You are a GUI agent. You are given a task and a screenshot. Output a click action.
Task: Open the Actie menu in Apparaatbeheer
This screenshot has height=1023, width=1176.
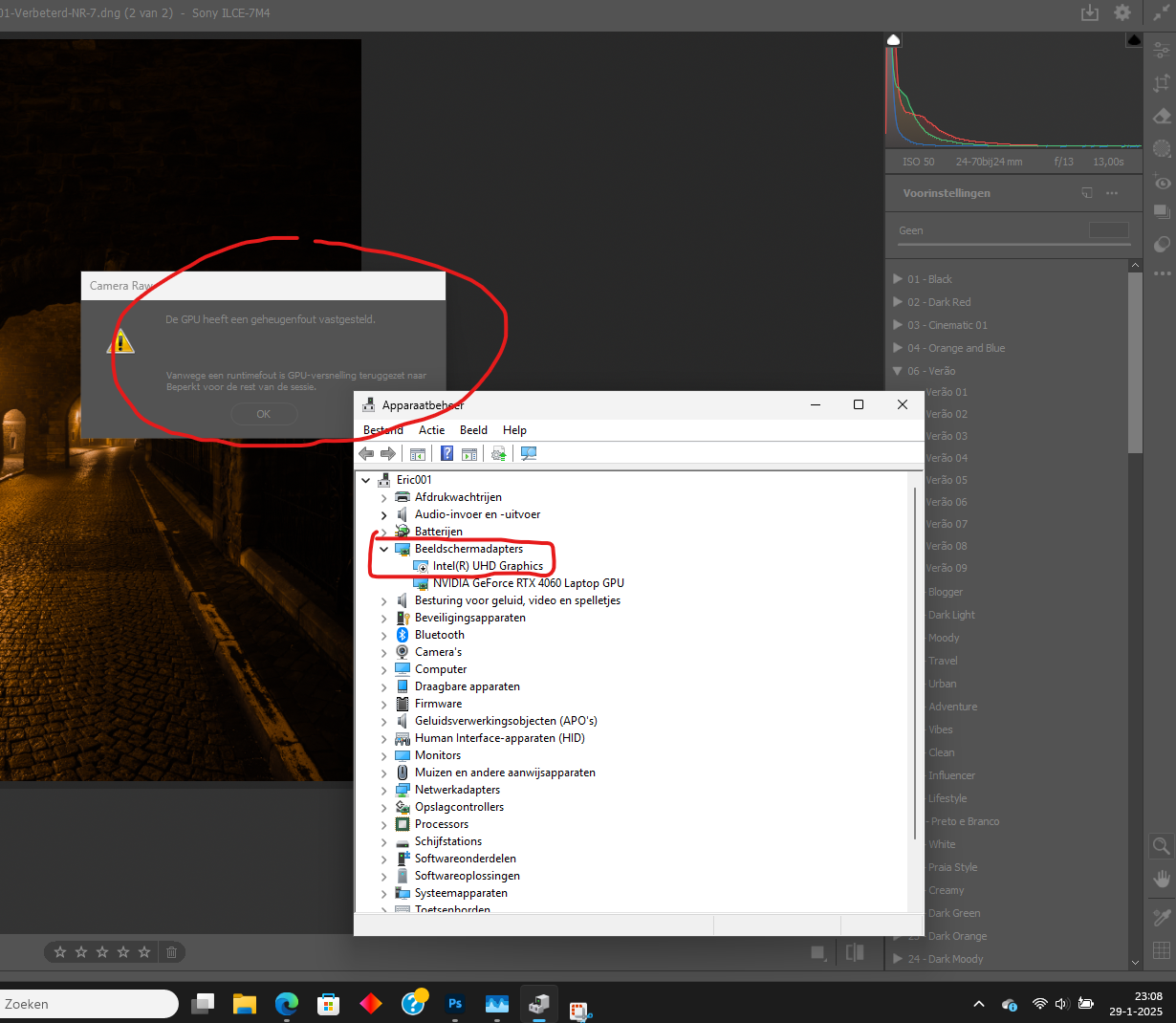[x=431, y=430]
